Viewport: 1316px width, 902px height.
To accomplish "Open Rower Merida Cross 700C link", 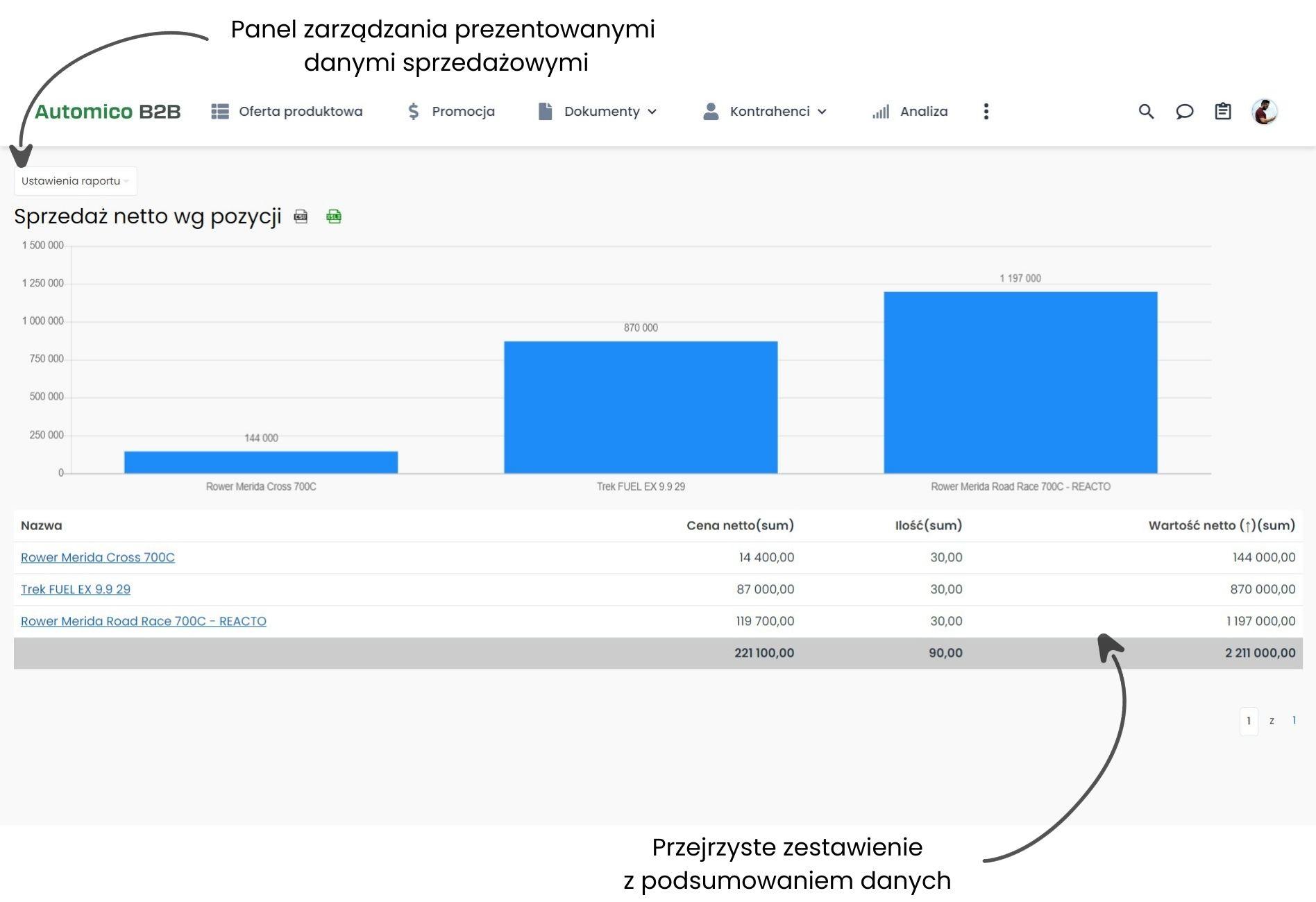I will coord(98,557).
